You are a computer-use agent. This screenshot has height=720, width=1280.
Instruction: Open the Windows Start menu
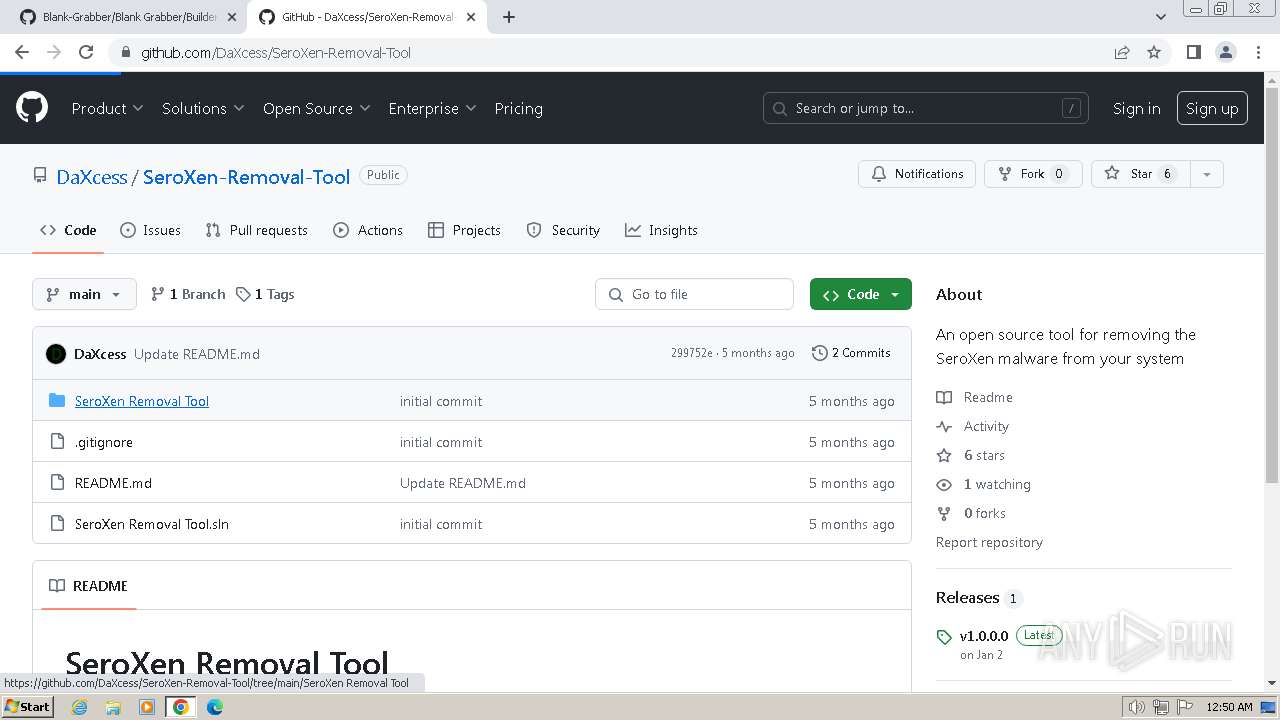point(27,707)
